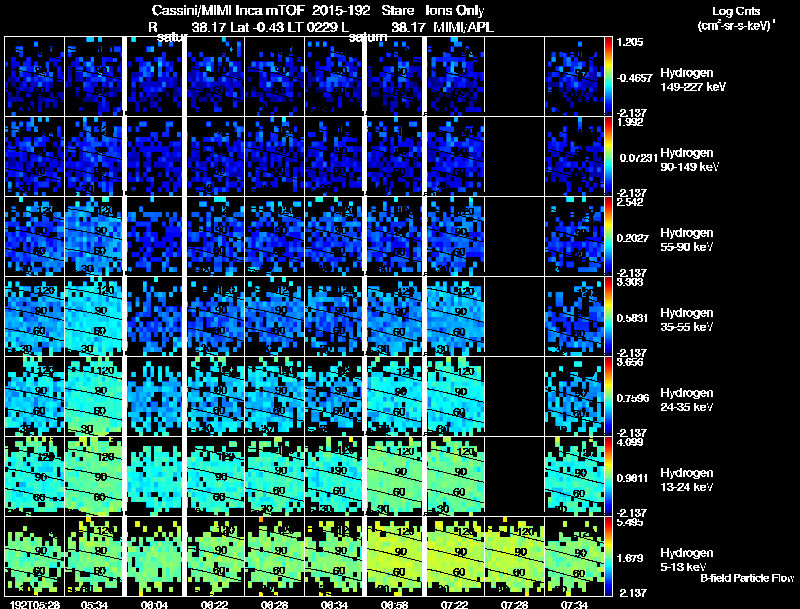Click the 05:34 time label
800x609 pixels.
[94, 605]
